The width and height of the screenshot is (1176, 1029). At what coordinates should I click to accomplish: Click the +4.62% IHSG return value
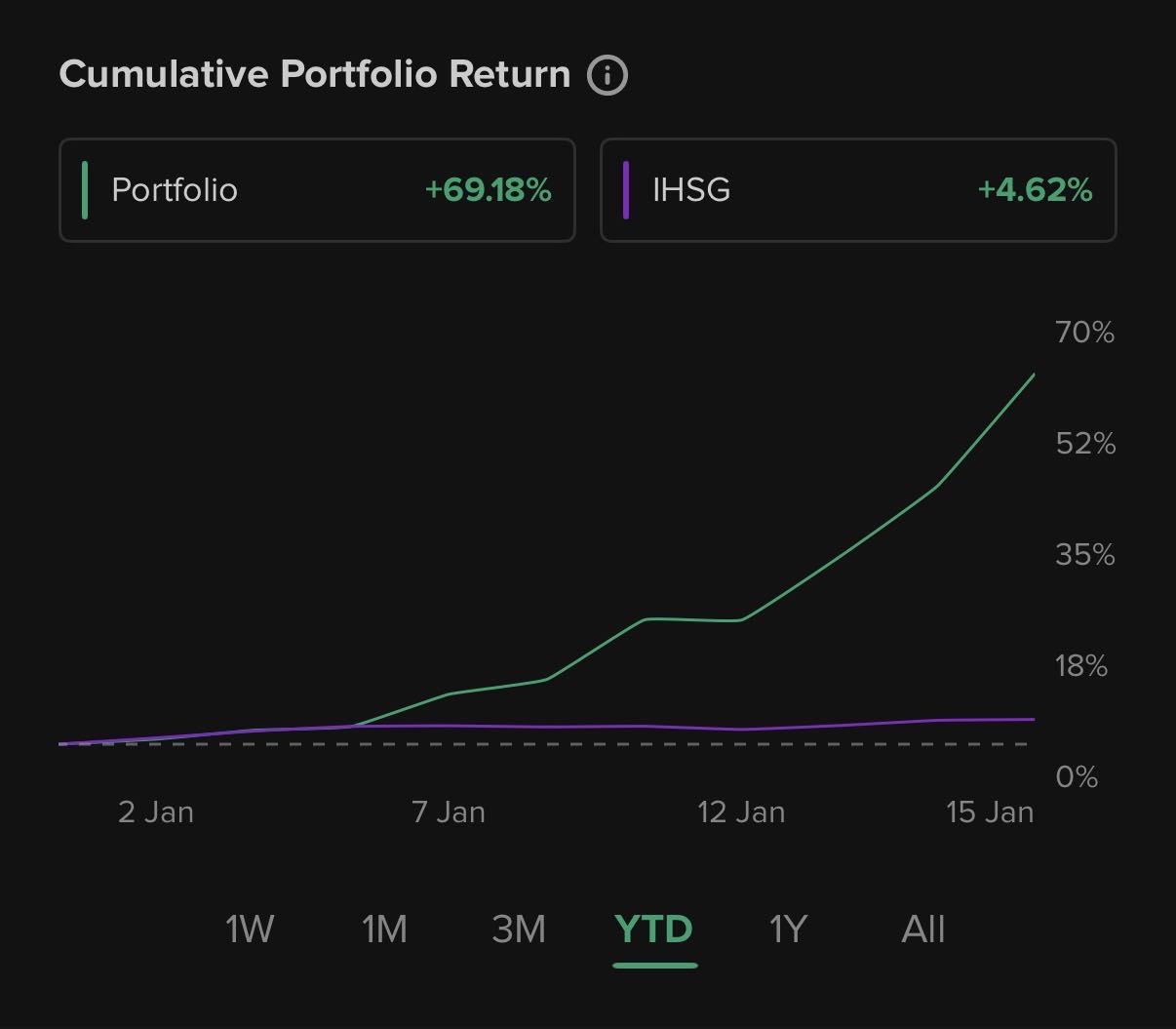coord(1035,190)
